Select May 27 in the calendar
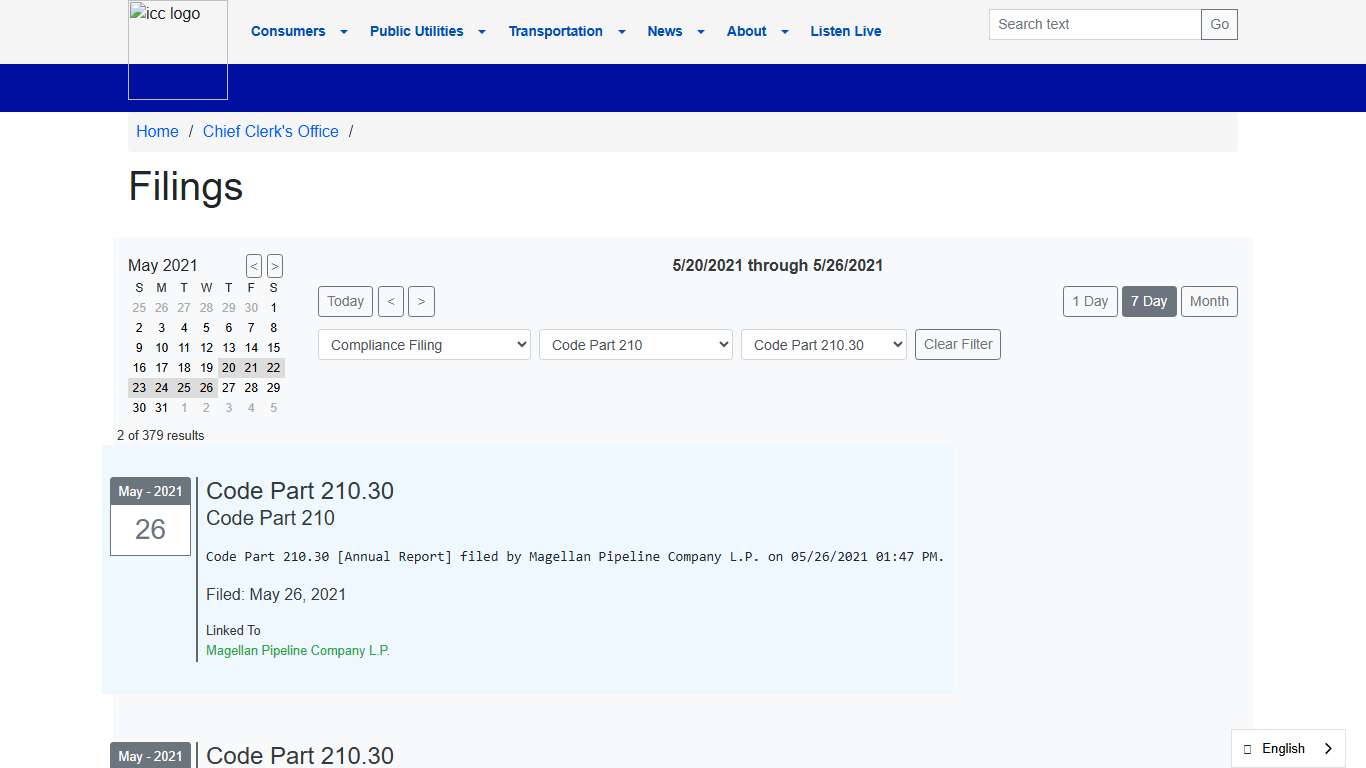Image resolution: width=1366 pixels, height=768 pixels. tap(229, 388)
